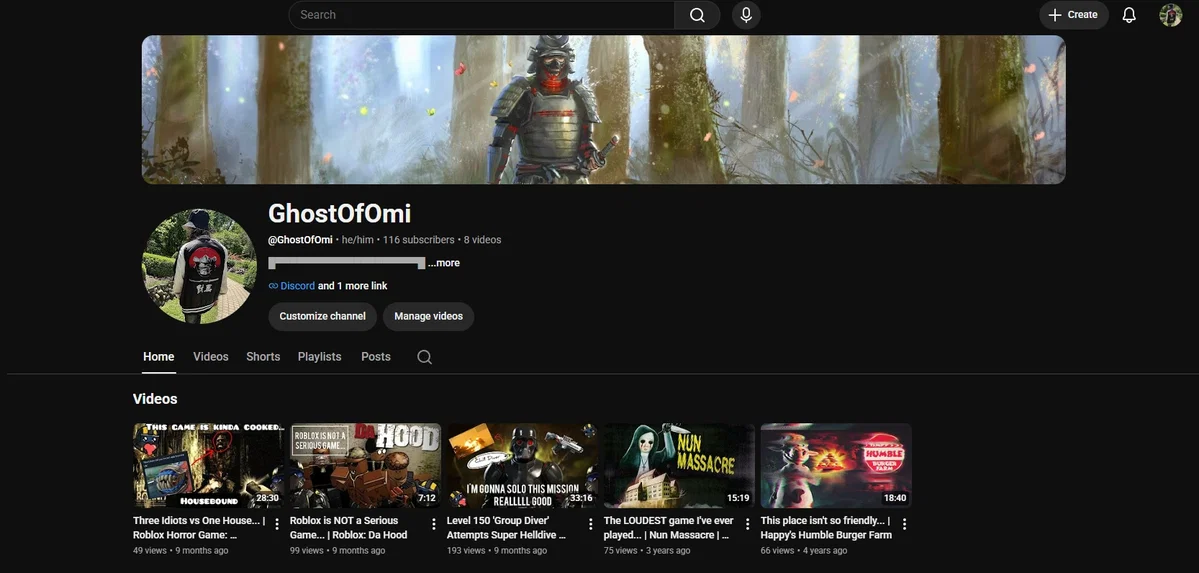Open the Da Hood video thumbnail
The height and width of the screenshot is (573, 1199).
pos(366,466)
